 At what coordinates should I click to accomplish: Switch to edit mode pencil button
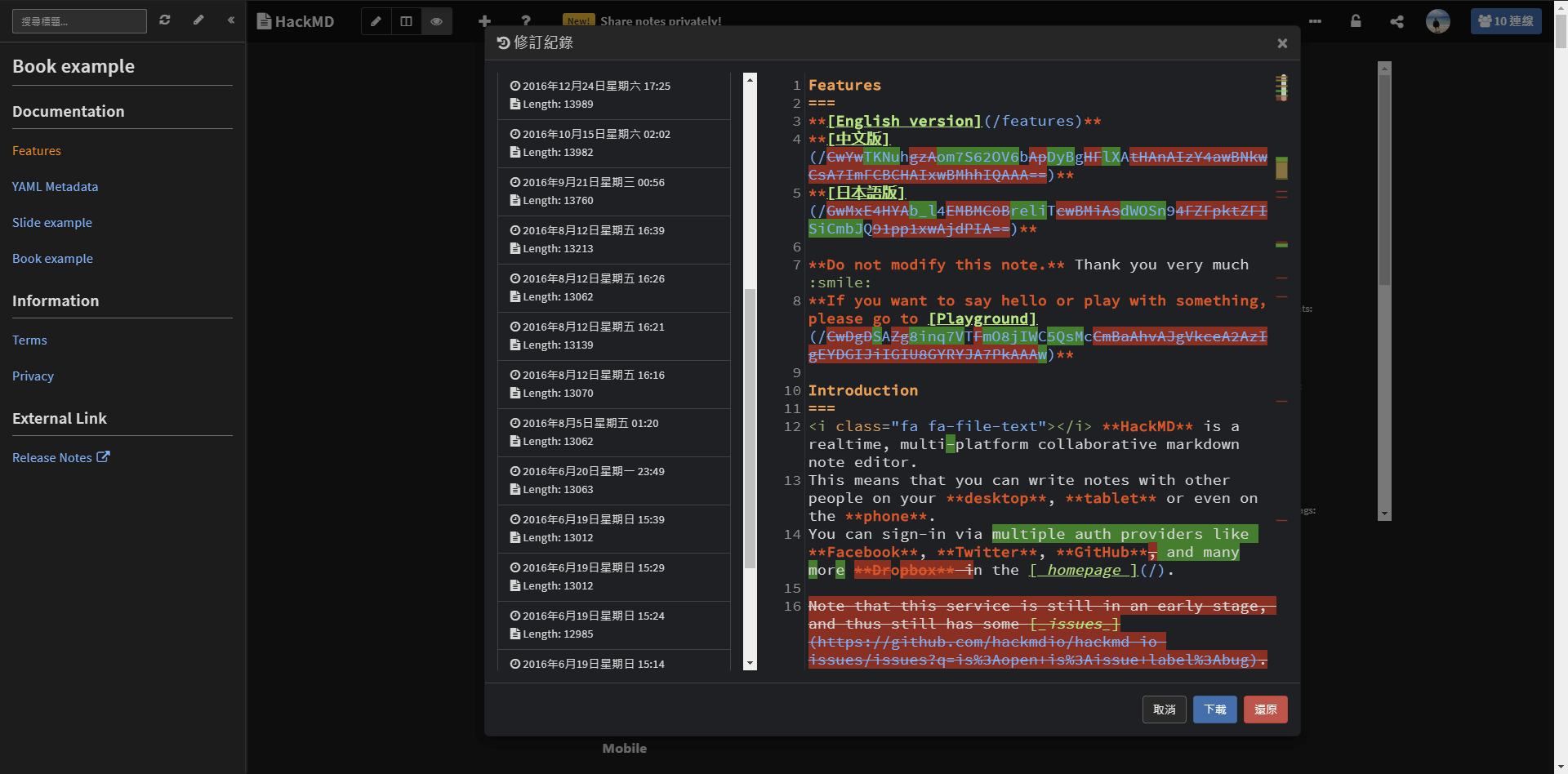[376, 21]
